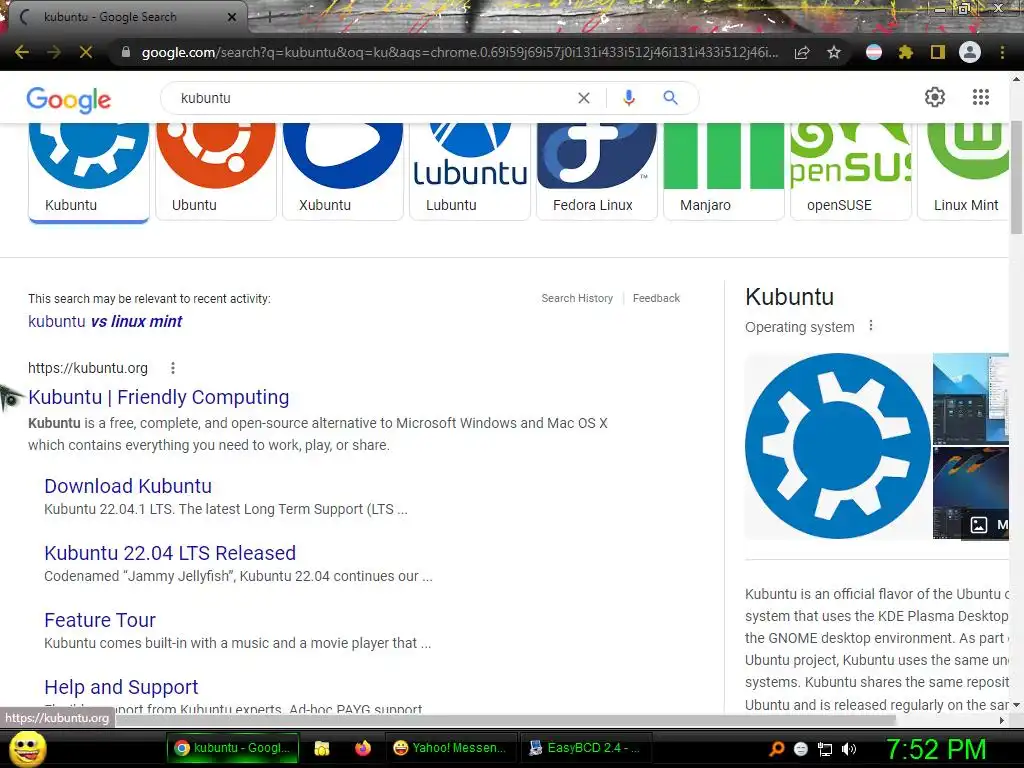Click the 7:52 PM clock
Image resolution: width=1024 pixels, height=768 pixels.
pyautogui.click(x=936, y=749)
